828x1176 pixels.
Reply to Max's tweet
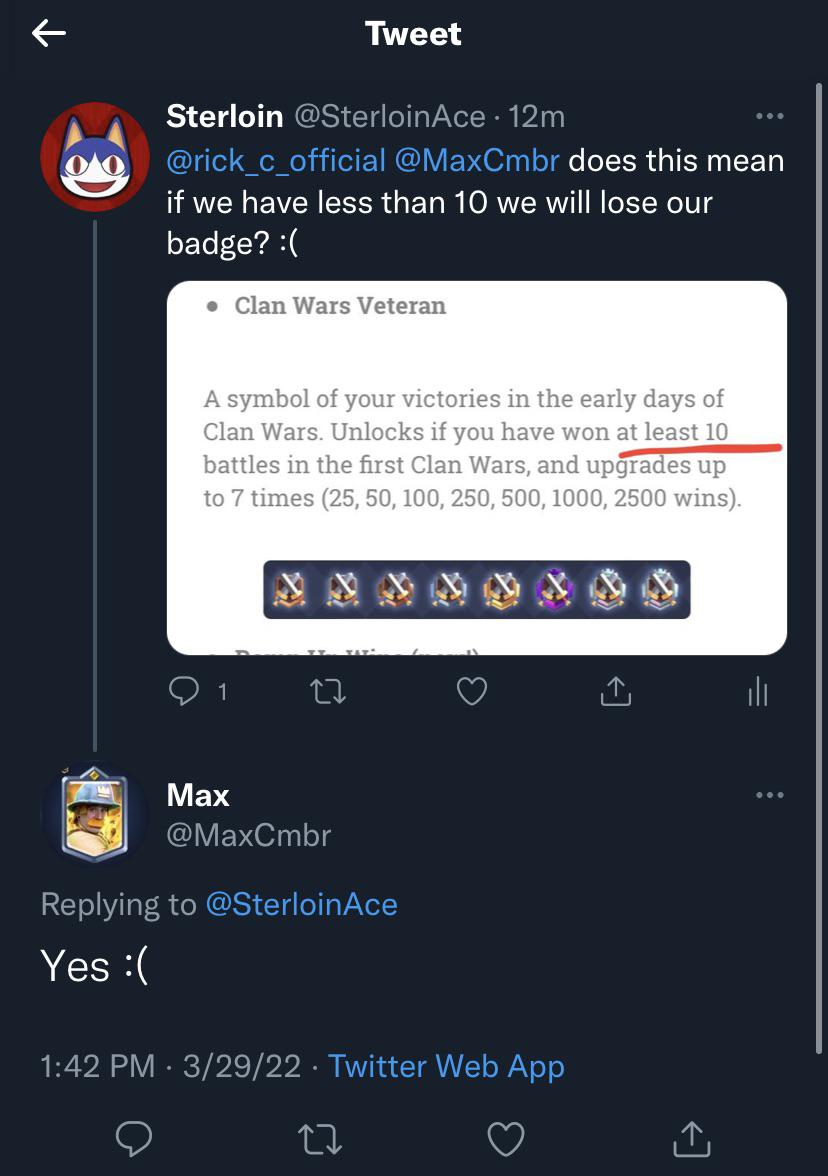[133, 1138]
